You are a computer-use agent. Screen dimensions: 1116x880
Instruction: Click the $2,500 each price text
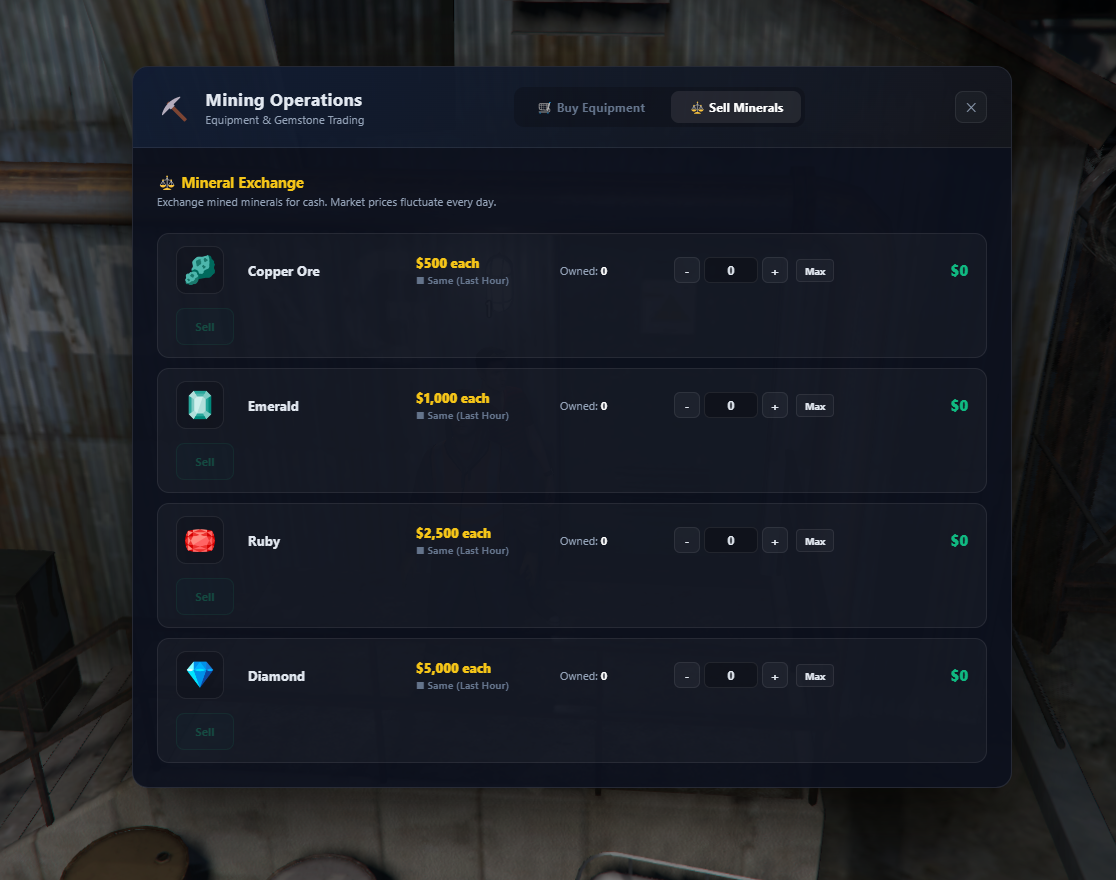(x=453, y=533)
